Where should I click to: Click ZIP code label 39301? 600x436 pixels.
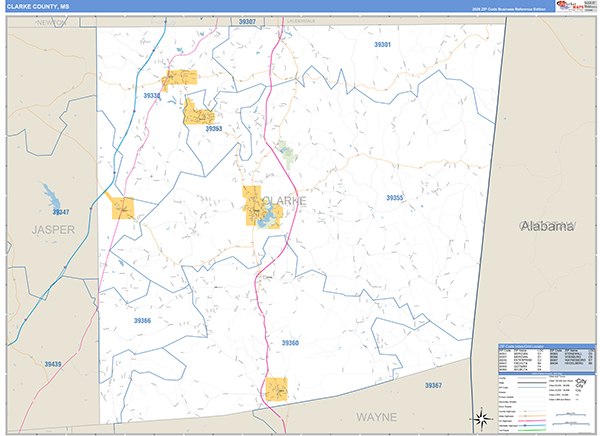(382, 45)
